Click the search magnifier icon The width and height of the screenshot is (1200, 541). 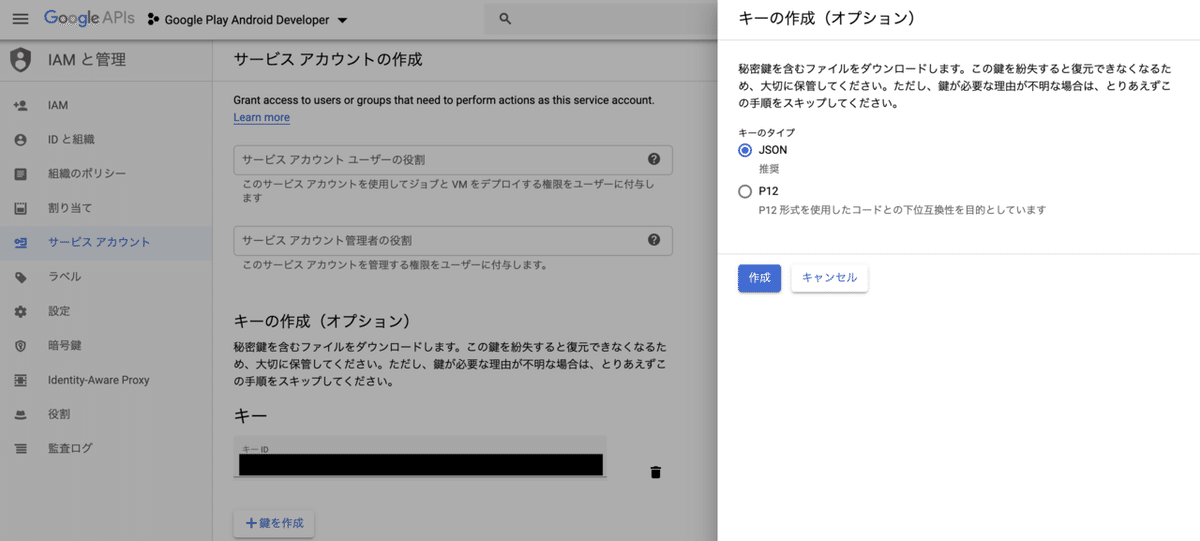(505, 19)
